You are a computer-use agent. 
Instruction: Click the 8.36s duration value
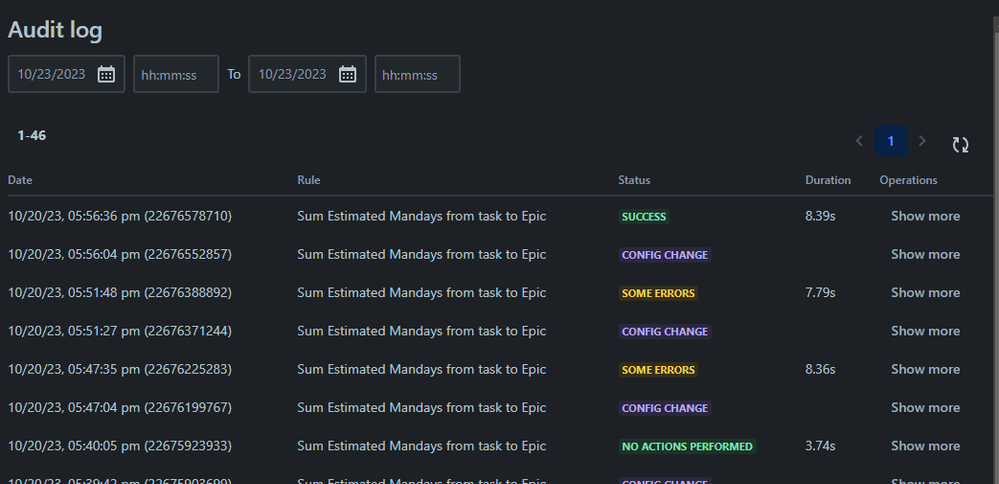[x=820, y=369]
